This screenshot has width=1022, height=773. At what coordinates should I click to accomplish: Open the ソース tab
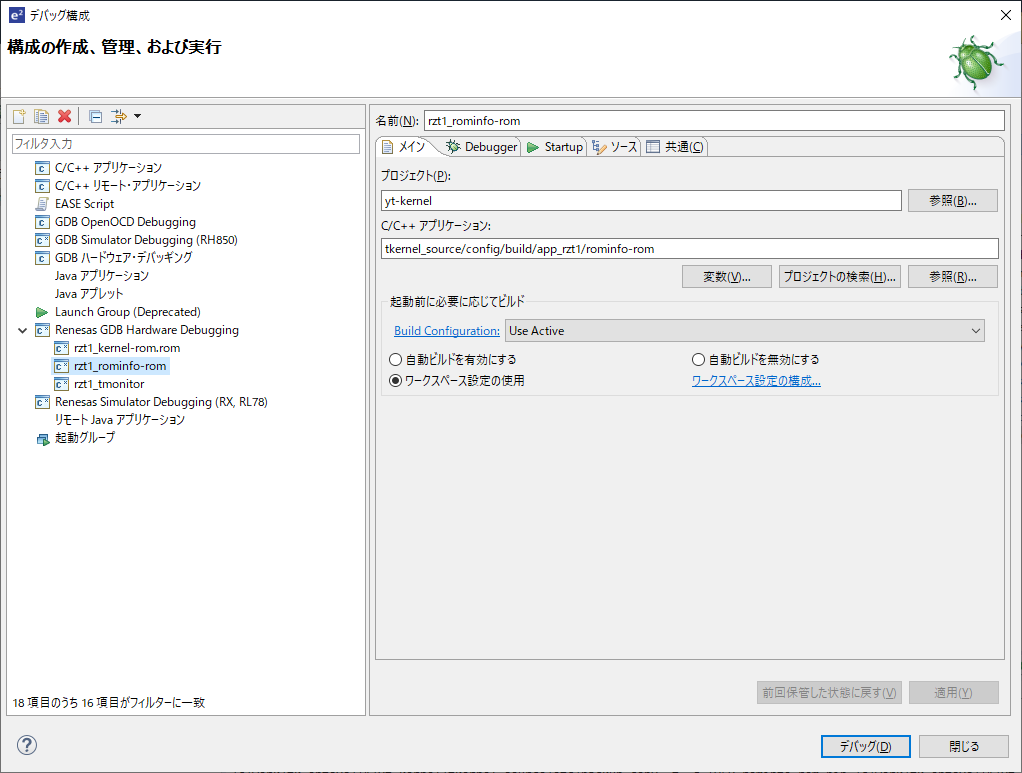(615, 147)
